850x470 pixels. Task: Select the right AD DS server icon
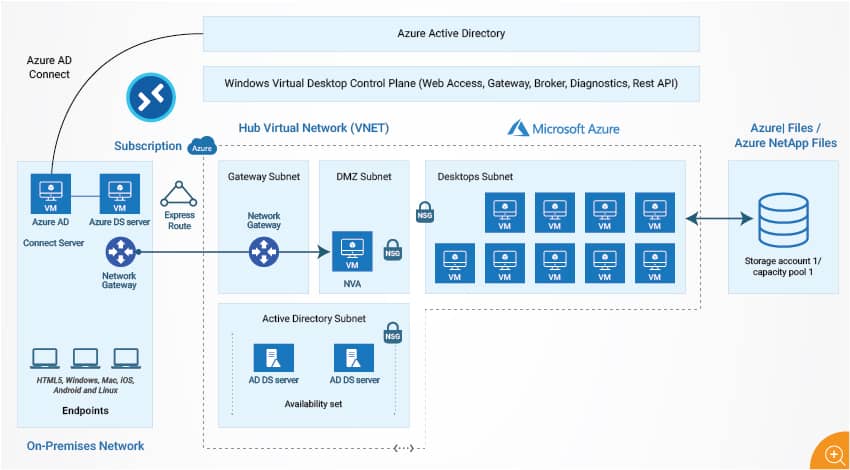tap(354, 358)
